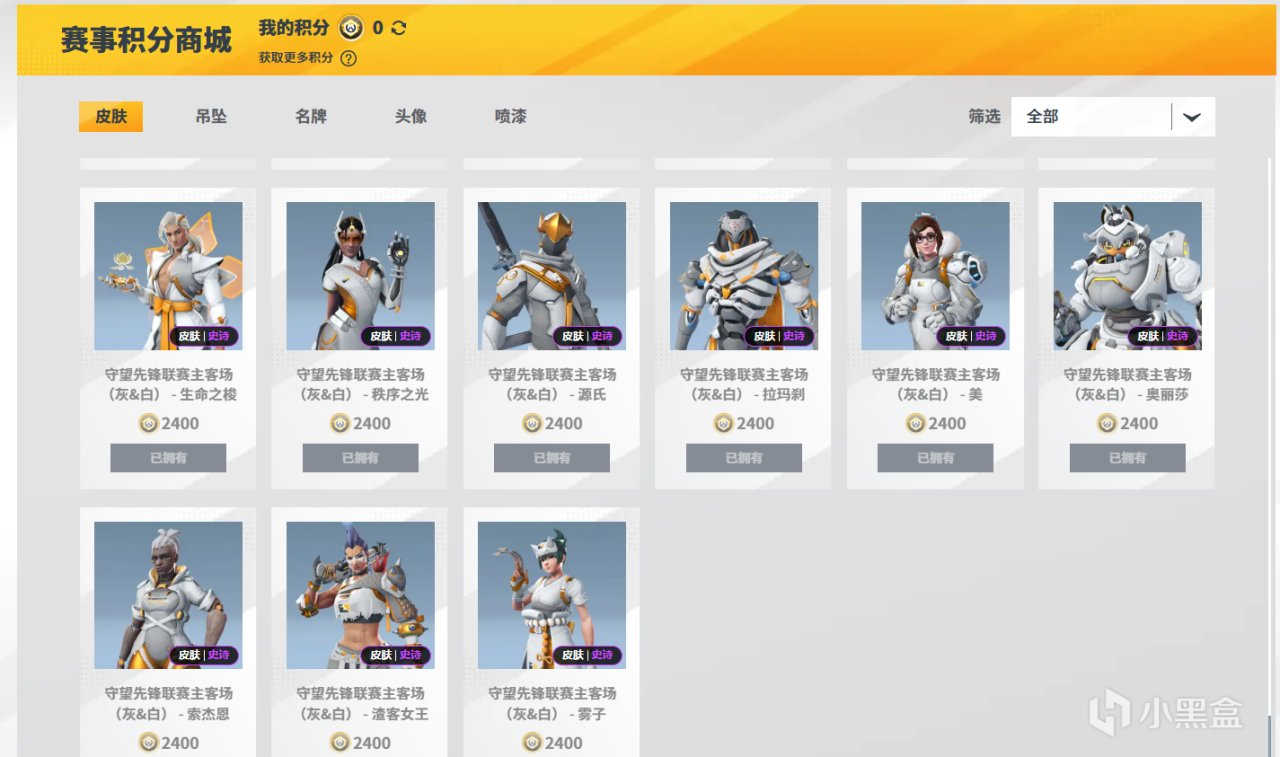The height and width of the screenshot is (757, 1280).
Task: Select the 喷漆 tab
Action: (511, 117)
